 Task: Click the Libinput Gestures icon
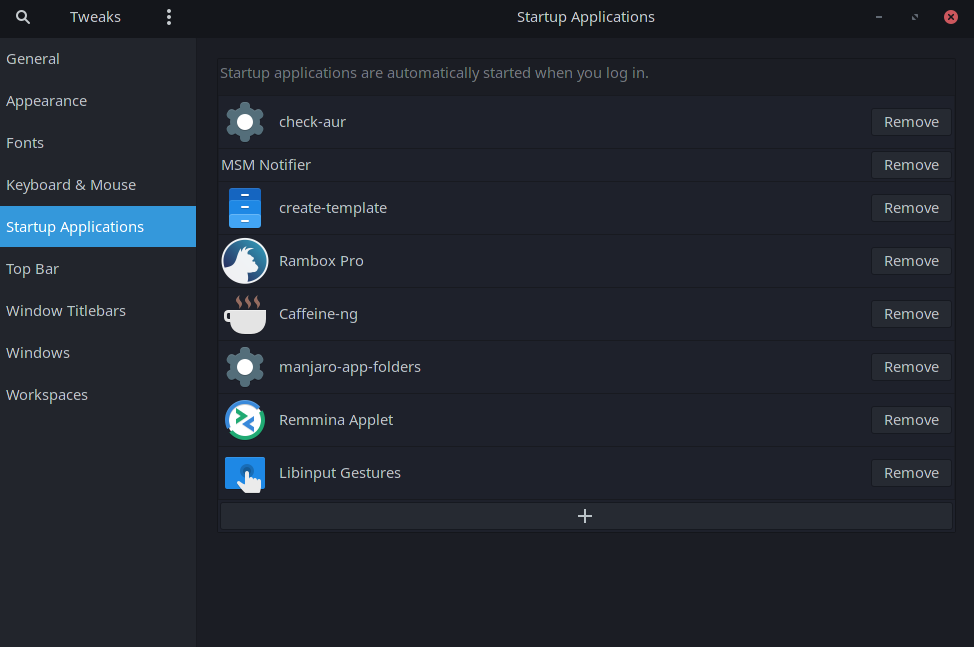coord(245,474)
